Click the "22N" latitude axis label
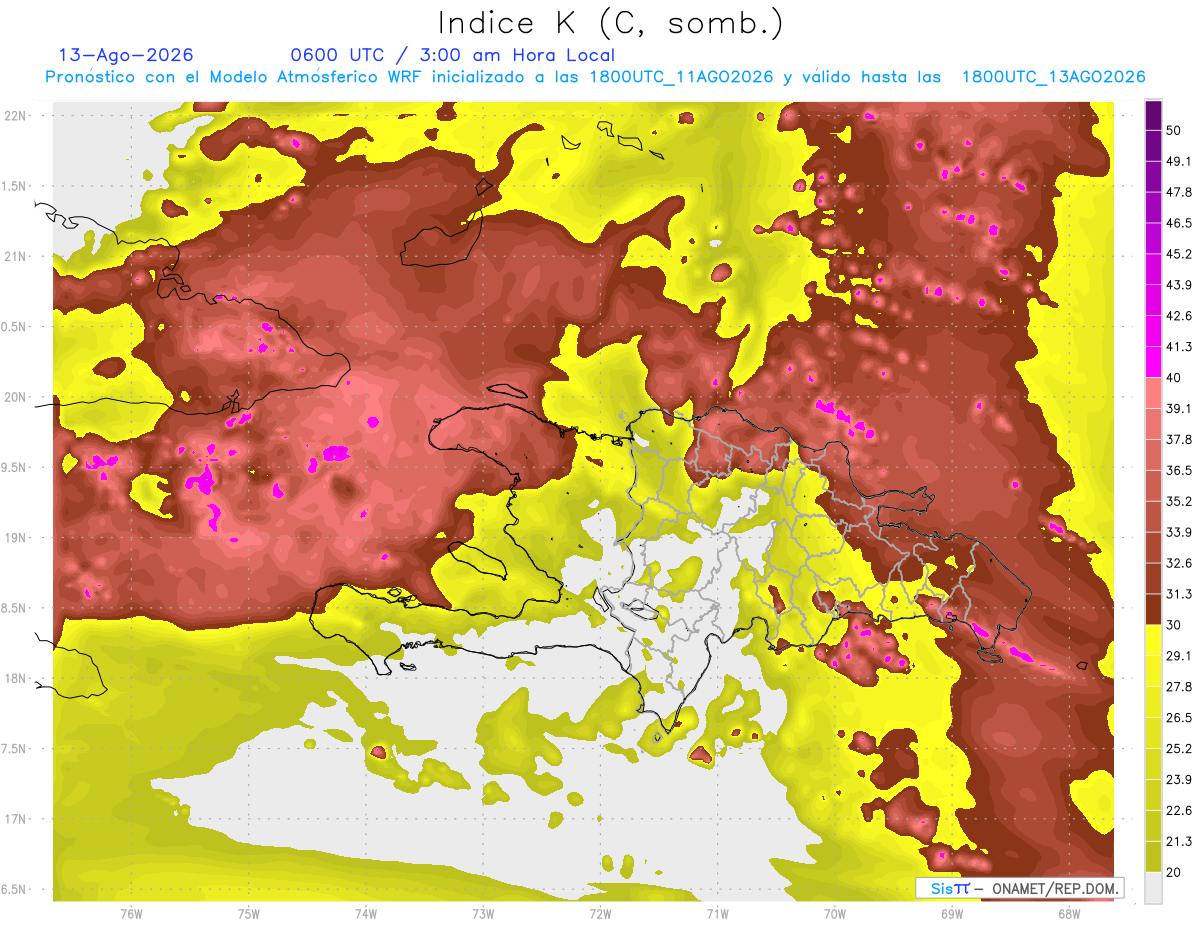Image resolution: width=1200 pixels, height=927 pixels. coord(16,116)
